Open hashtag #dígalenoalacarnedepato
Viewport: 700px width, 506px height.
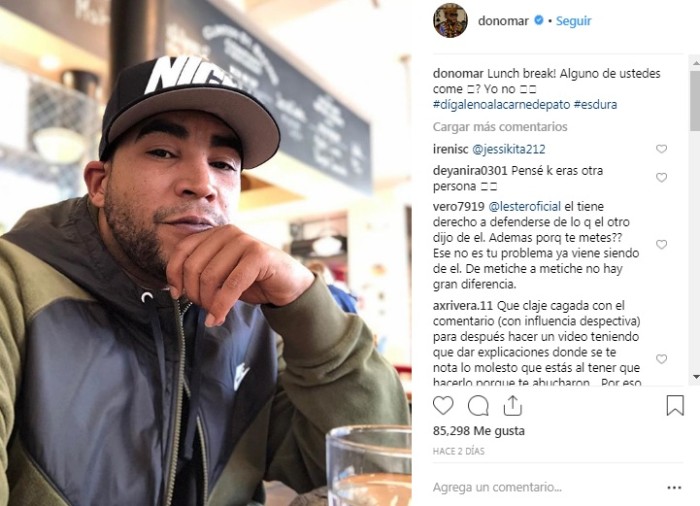501,105
